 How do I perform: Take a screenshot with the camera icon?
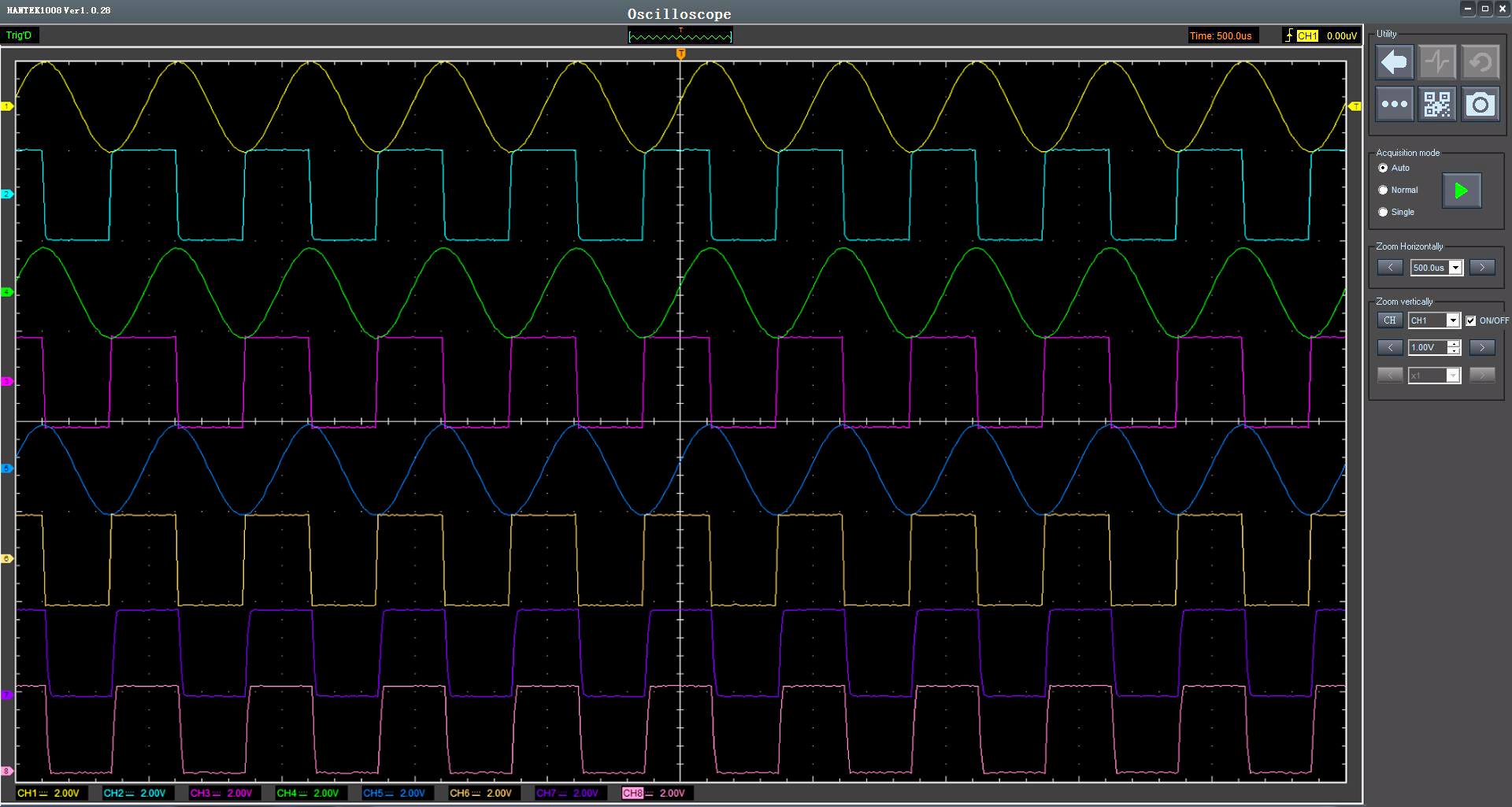coord(1480,104)
